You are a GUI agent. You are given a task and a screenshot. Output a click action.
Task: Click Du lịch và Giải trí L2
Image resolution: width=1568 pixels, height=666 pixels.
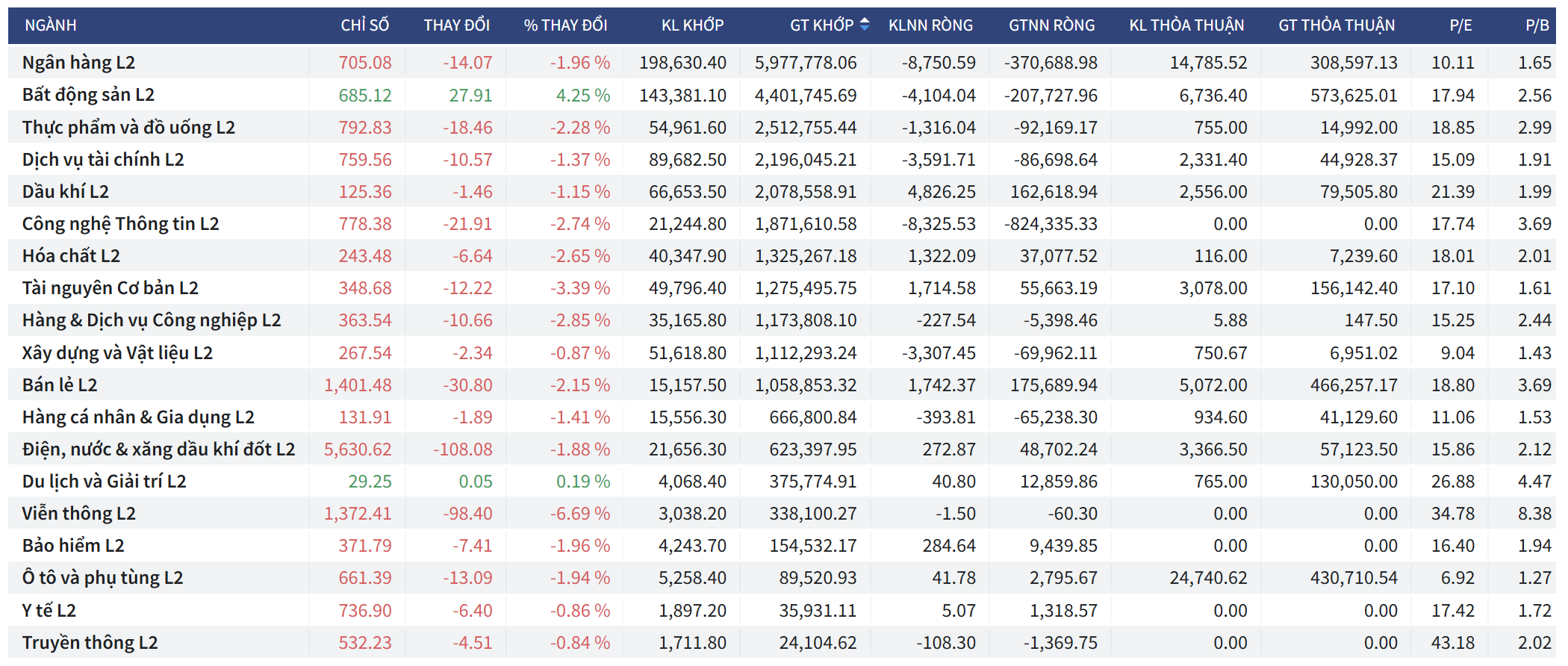[x=104, y=482]
